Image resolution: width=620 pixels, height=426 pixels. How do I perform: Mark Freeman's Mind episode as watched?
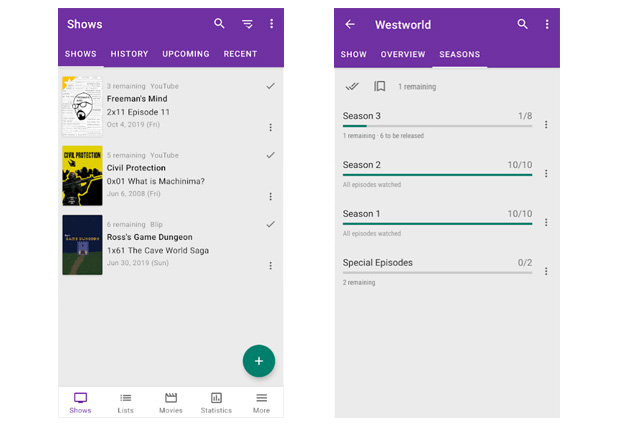pyautogui.click(x=270, y=86)
